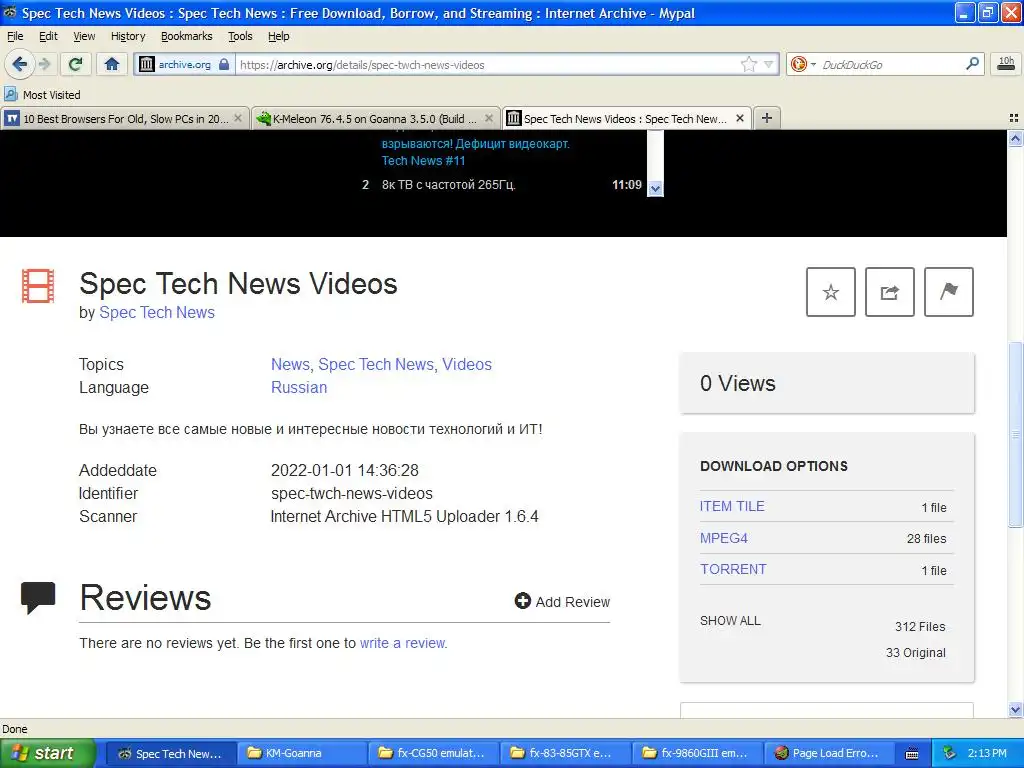This screenshot has width=1024, height=768.
Task: Close the Spec Tech News Videos tab
Action: click(740, 118)
